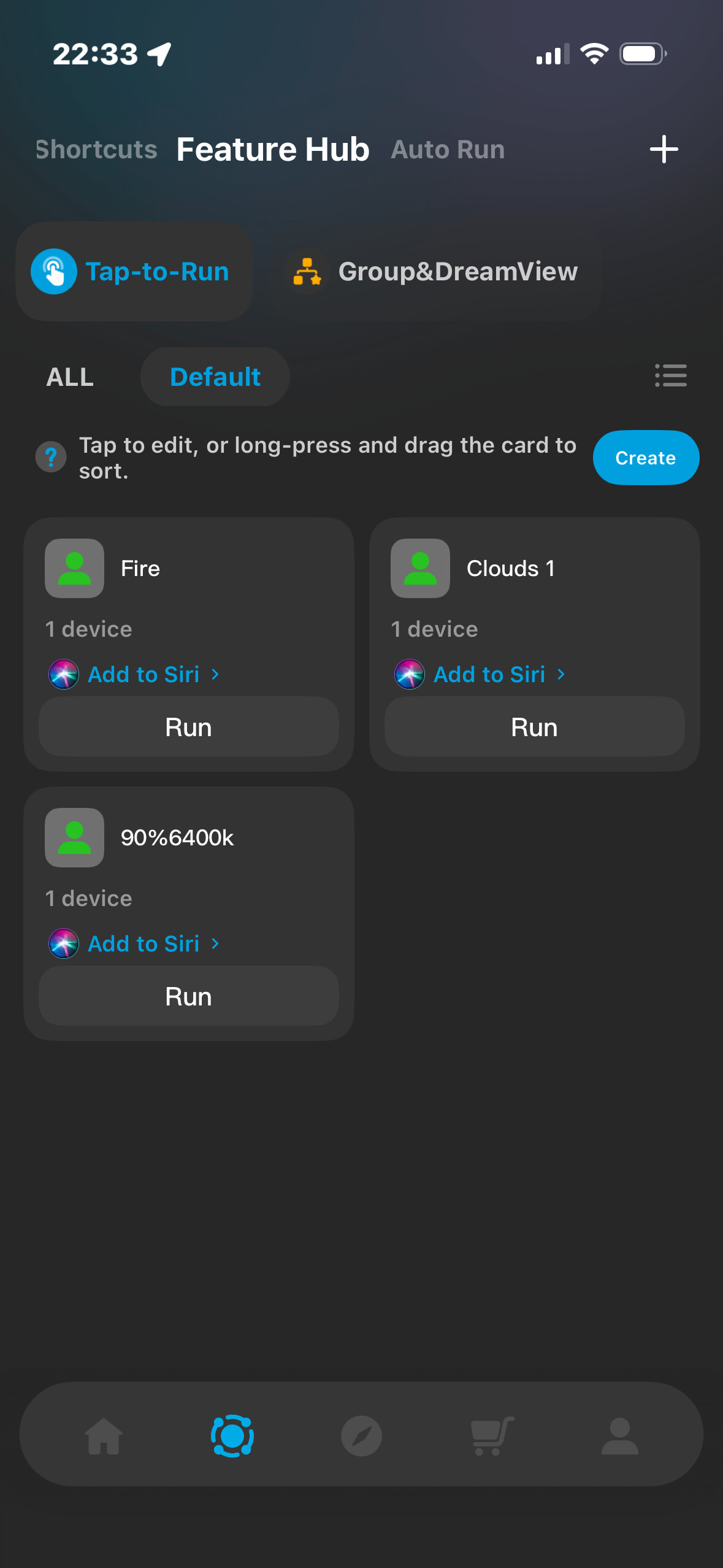Open the shopping cart icon
The height and width of the screenshot is (1568, 723).
(491, 1435)
